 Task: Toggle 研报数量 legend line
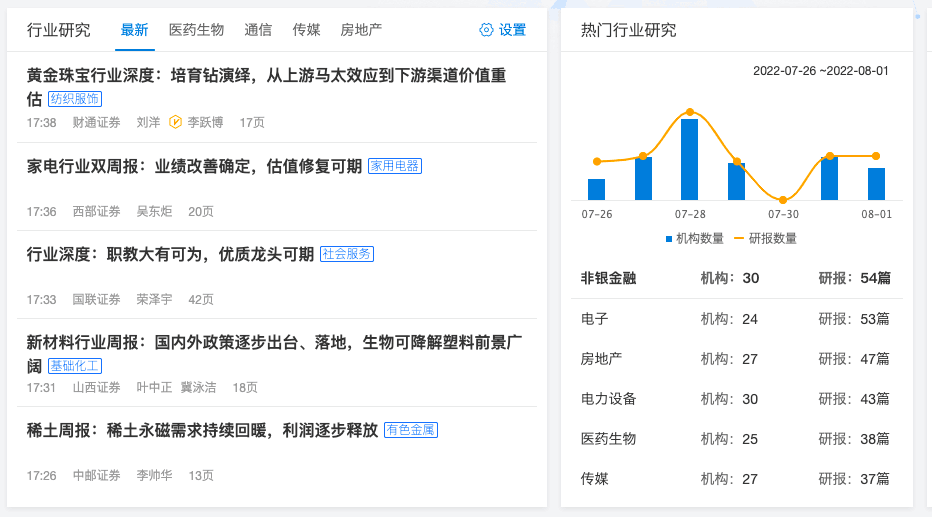pyautogui.click(x=739, y=238)
